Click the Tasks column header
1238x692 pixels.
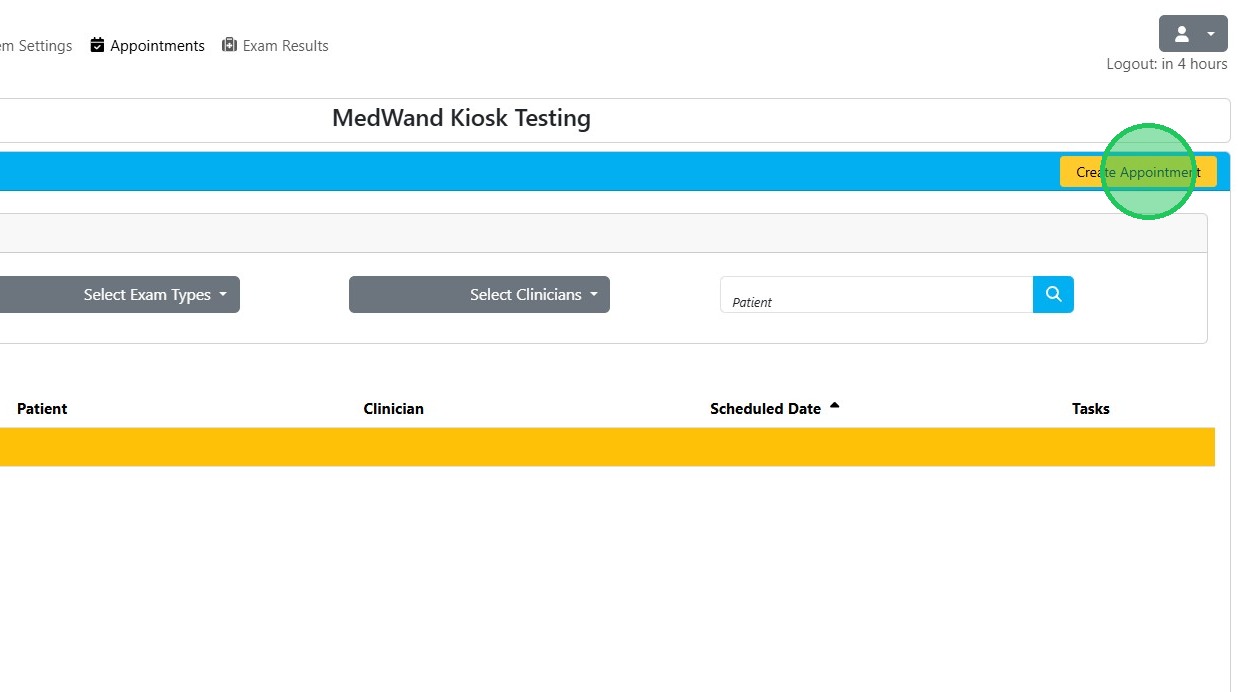[1090, 409]
